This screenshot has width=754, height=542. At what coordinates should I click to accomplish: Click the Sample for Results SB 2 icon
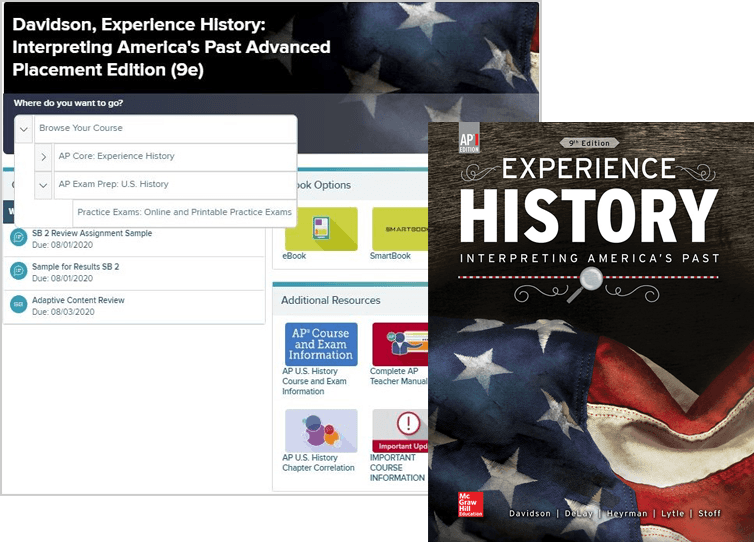(18, 271)
